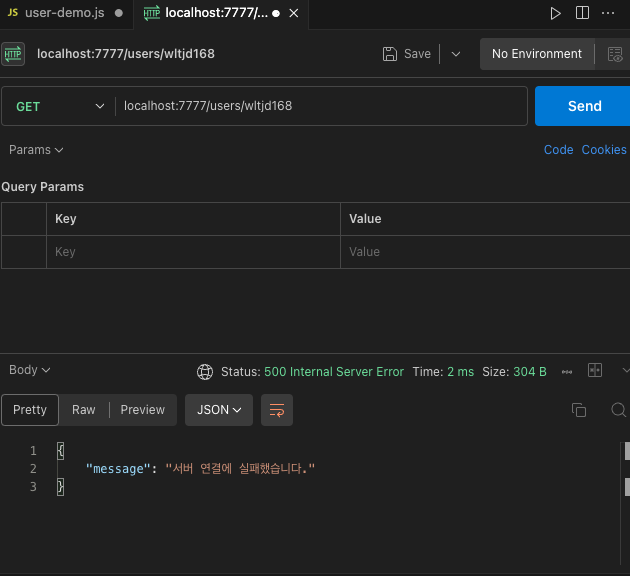
Task: Click the response Size 304 B value
Action: [530, 372]
